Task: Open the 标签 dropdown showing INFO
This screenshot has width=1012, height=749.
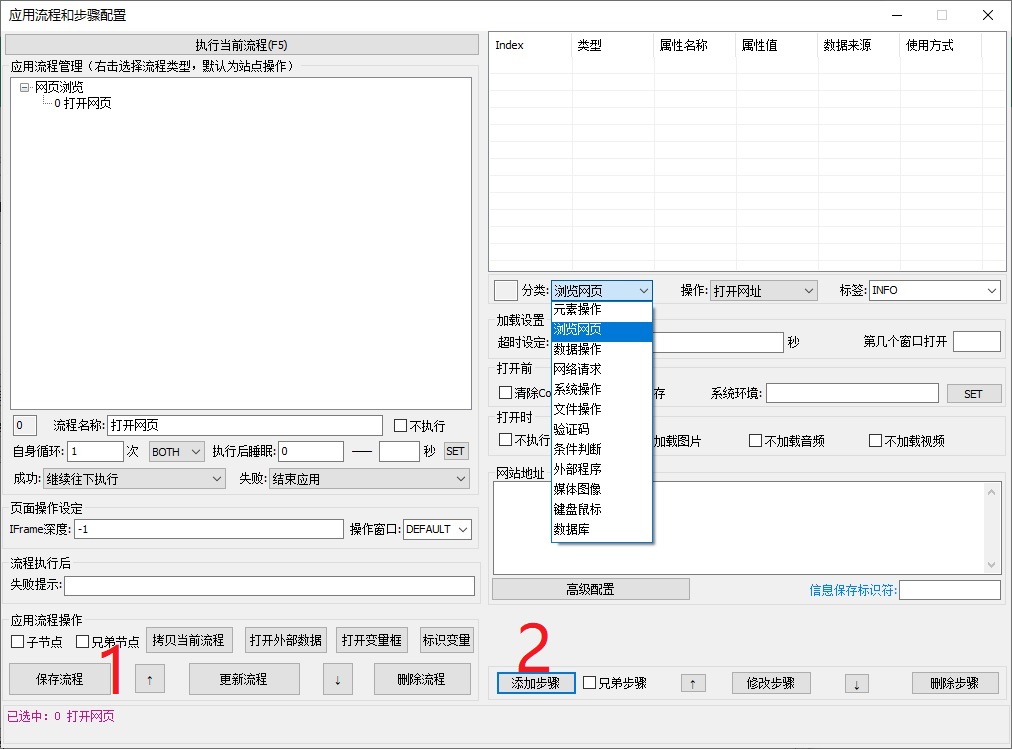Action: pyautogui.click(x=933, y=290)
